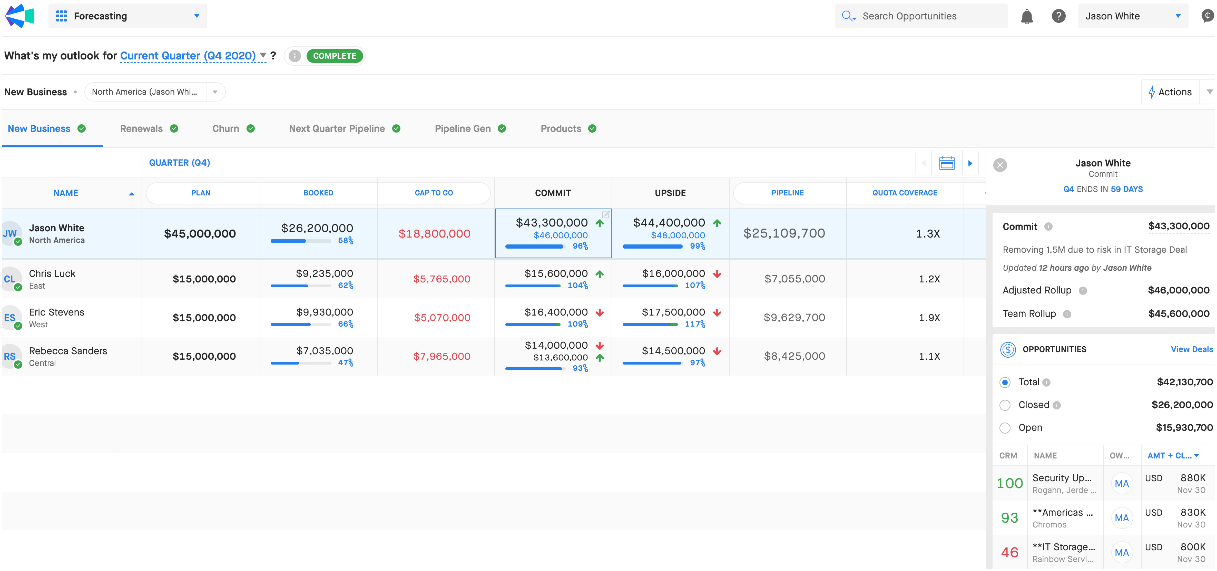This screenshot has width=1217, height=571.
Task: Click Eric Stevens' ES avatar
Action: pos(11,318)
